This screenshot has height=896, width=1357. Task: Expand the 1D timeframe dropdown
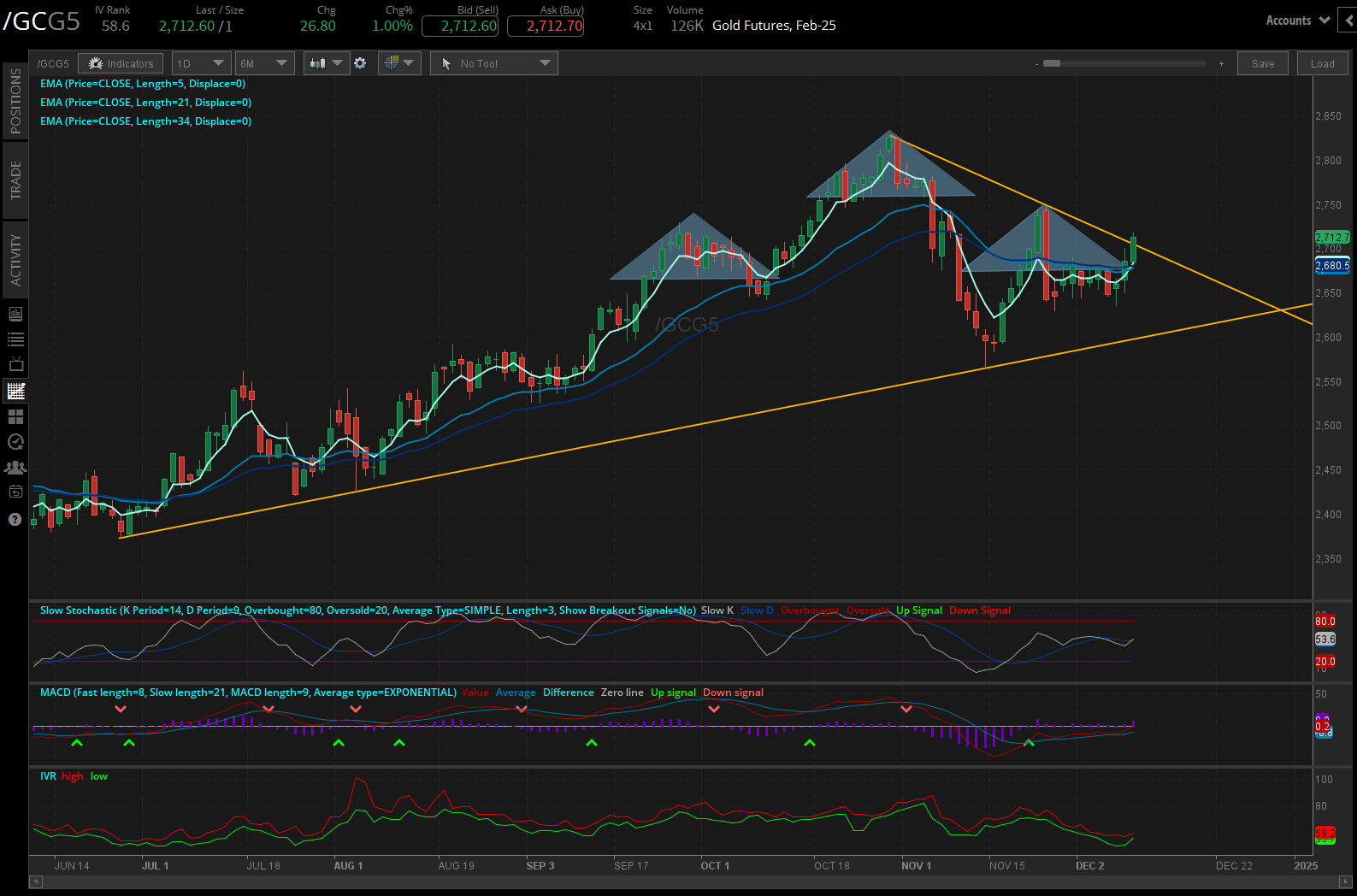pos(201,63)
